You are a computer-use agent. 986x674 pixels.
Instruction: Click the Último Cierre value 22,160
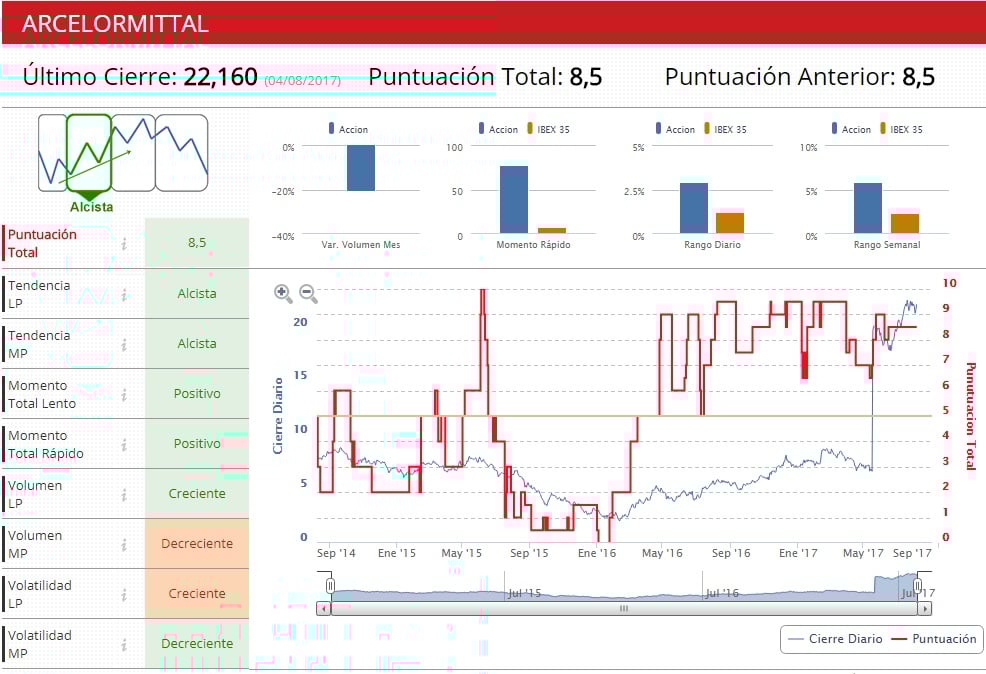click(x=221, y=77)
